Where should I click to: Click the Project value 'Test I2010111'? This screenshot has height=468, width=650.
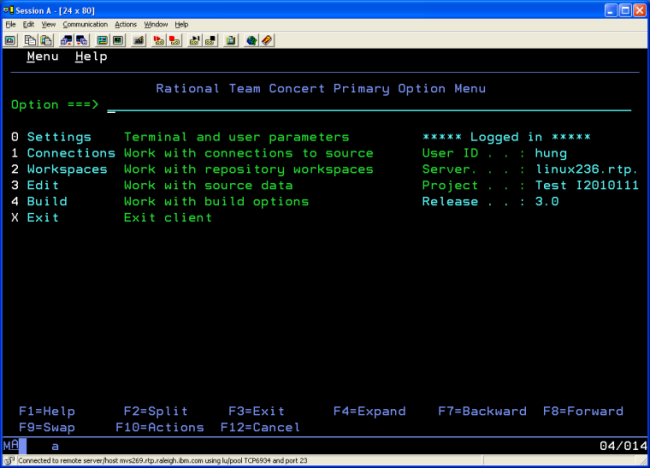pos(587,185)
